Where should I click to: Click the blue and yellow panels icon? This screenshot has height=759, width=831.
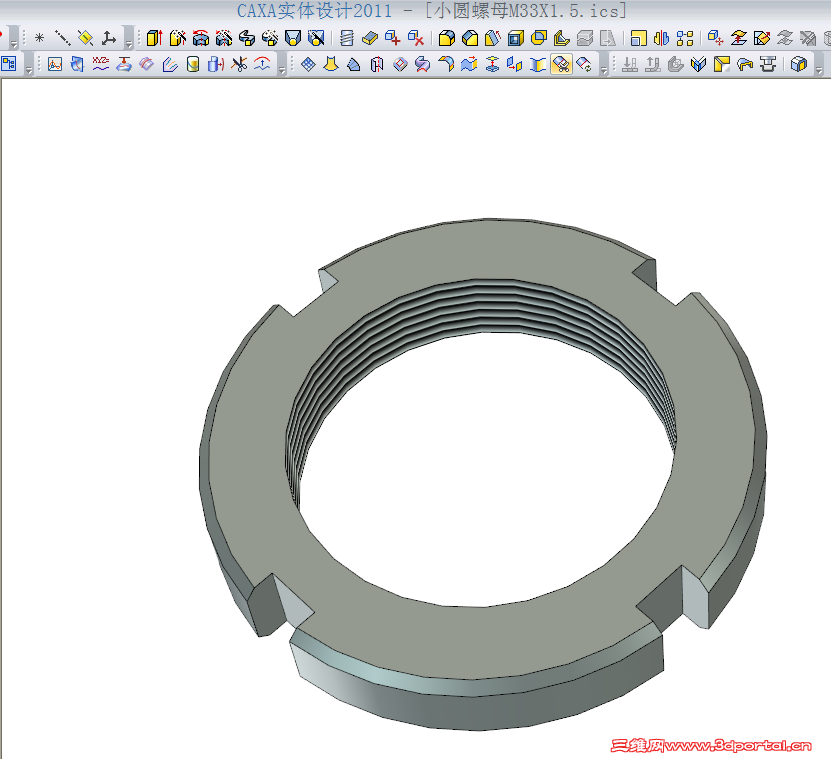516,64
